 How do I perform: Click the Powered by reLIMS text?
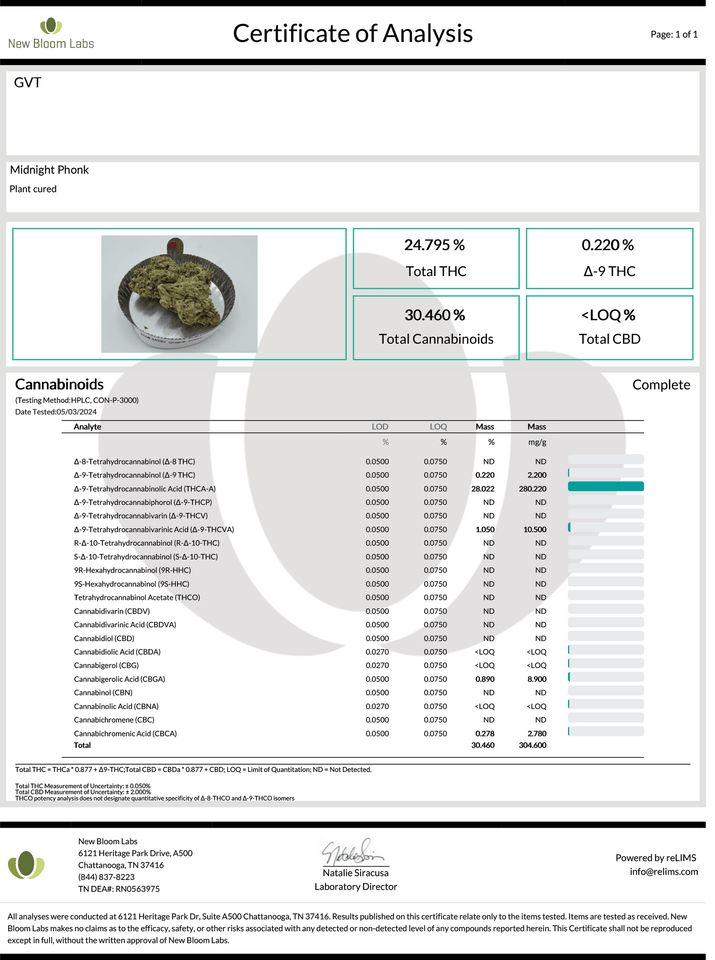click(x=656, y=857)
